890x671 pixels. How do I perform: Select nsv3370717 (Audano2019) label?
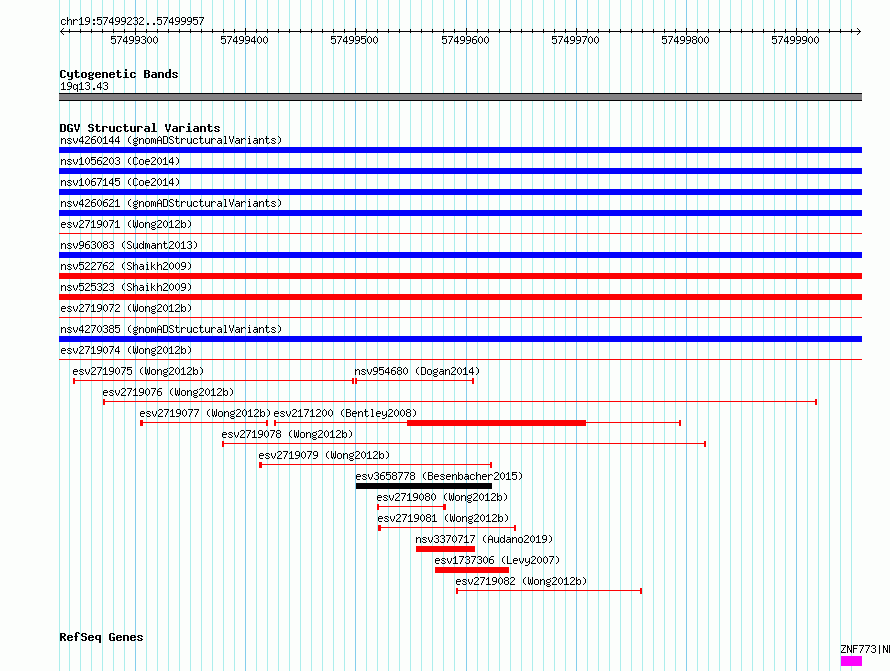point(484,539)
